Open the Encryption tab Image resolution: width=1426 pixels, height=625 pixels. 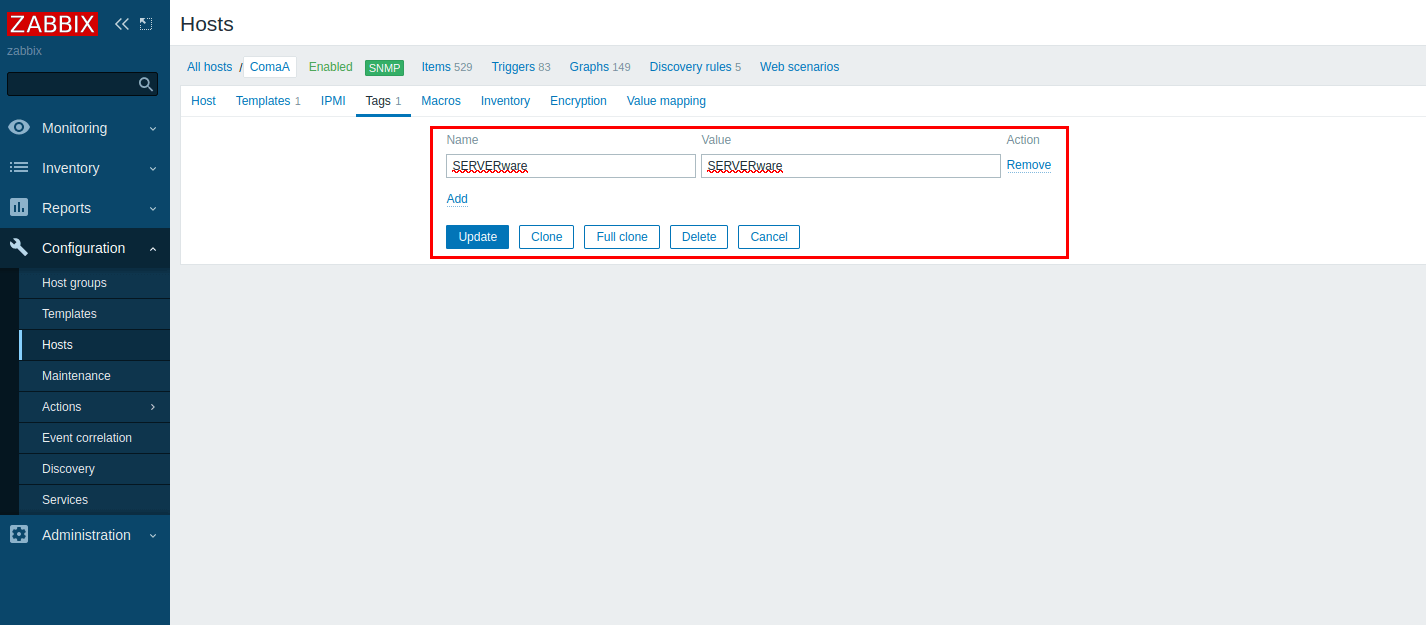(578, 100)
